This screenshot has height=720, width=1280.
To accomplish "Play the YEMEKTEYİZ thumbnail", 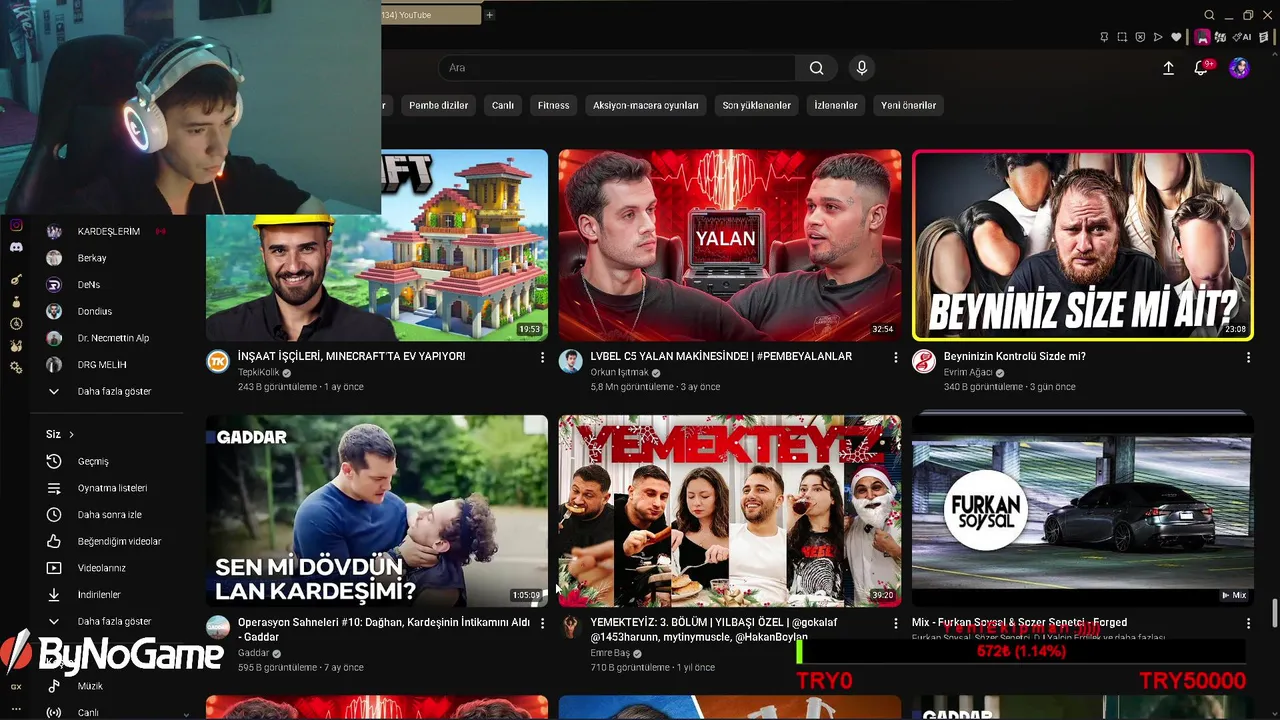I will (x=730, y=511).
